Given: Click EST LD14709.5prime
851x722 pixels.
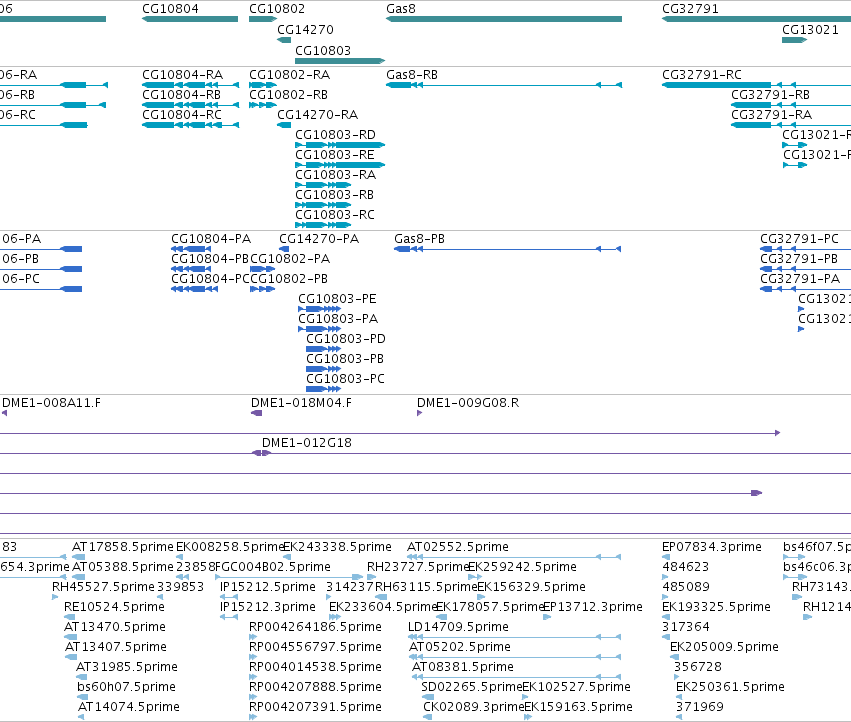Looking at the screenshot, I should 458,627.
